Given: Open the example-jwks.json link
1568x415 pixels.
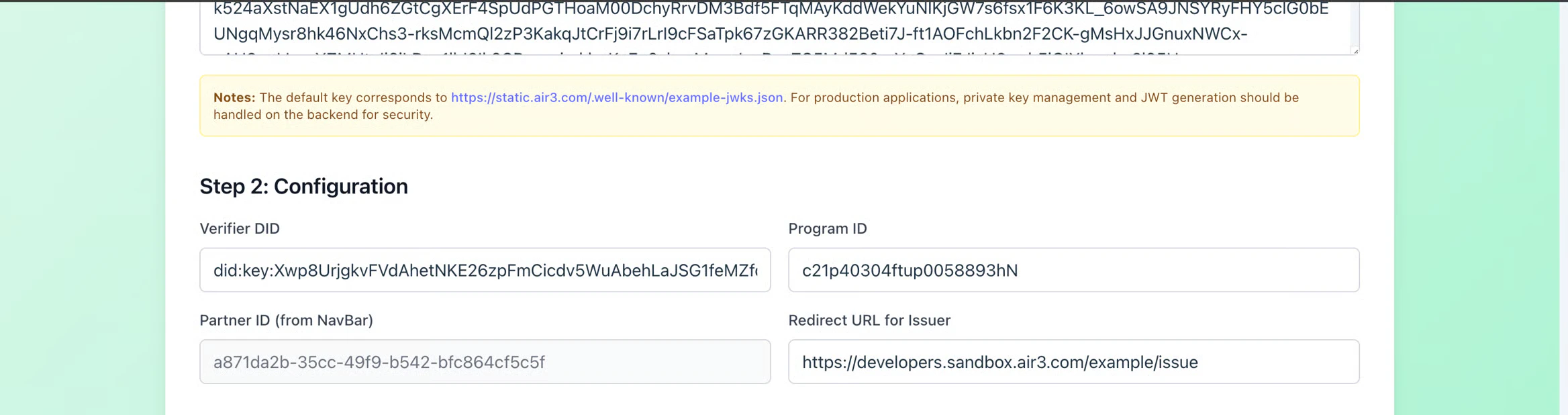Looking at the screenshot, I should 616,97.
